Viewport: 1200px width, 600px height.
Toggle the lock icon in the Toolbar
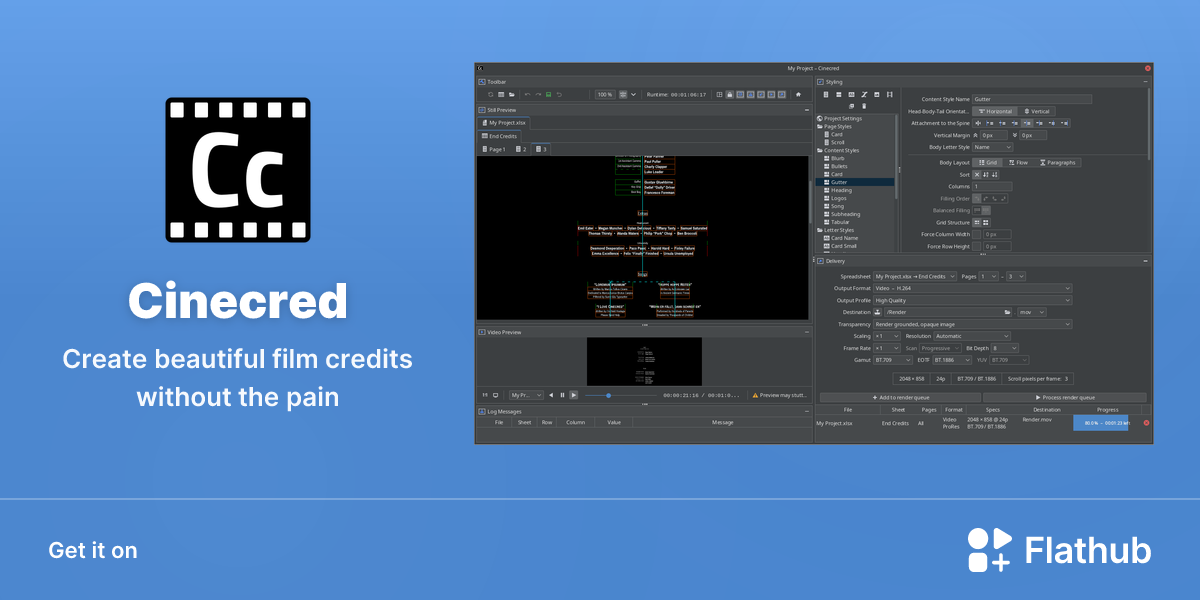(x=730, y=94)
